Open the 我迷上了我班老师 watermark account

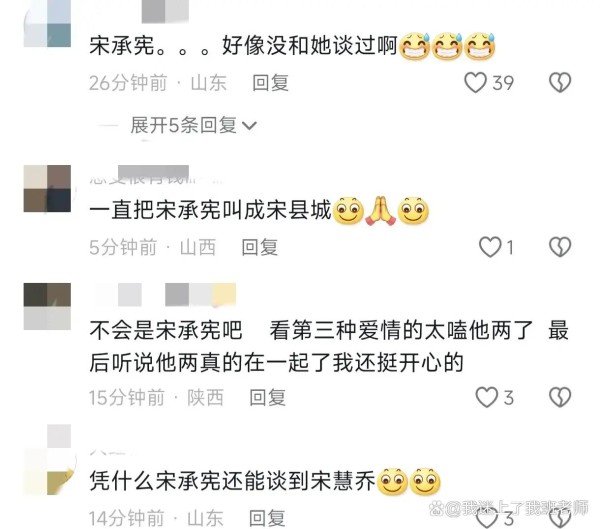[509, 508]
